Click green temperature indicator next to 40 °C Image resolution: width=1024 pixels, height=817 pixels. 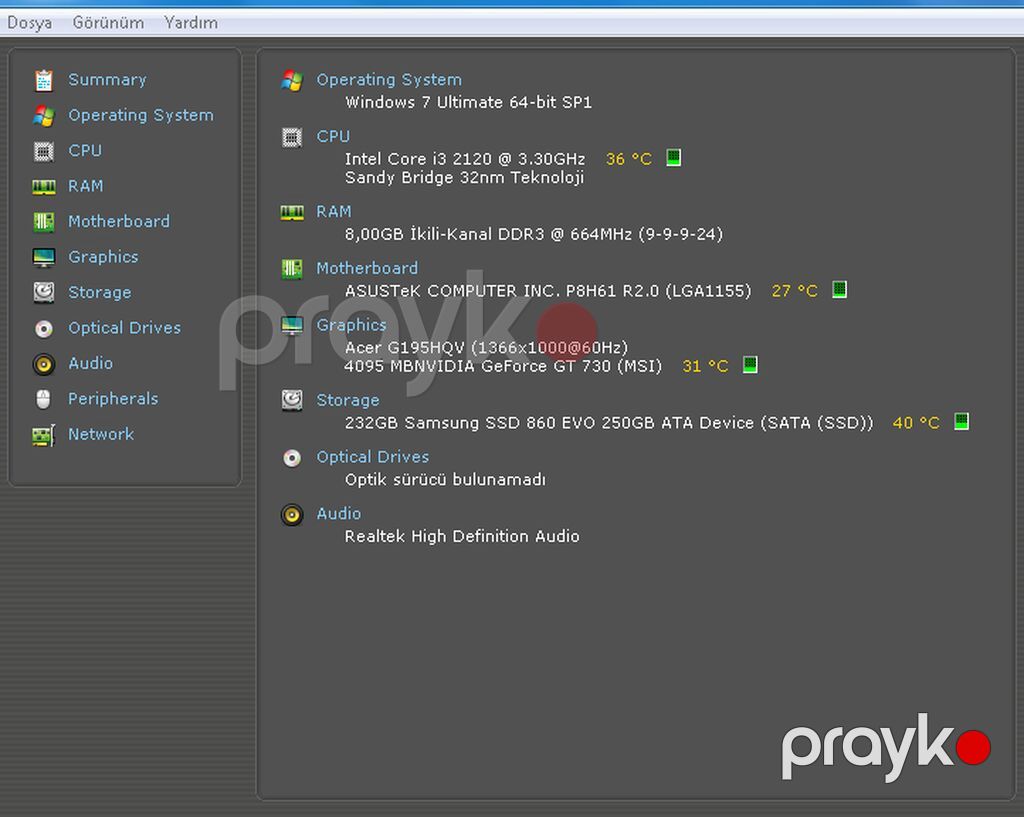pyautogui.click(x=961, y=421)
